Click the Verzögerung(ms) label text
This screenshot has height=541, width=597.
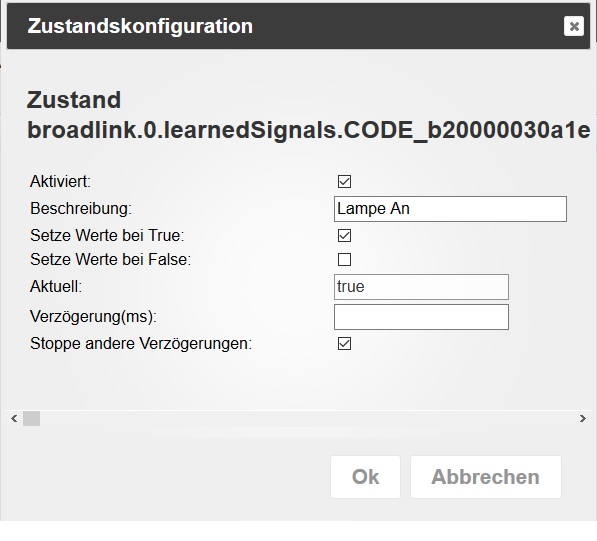click(x=93, y=317)
